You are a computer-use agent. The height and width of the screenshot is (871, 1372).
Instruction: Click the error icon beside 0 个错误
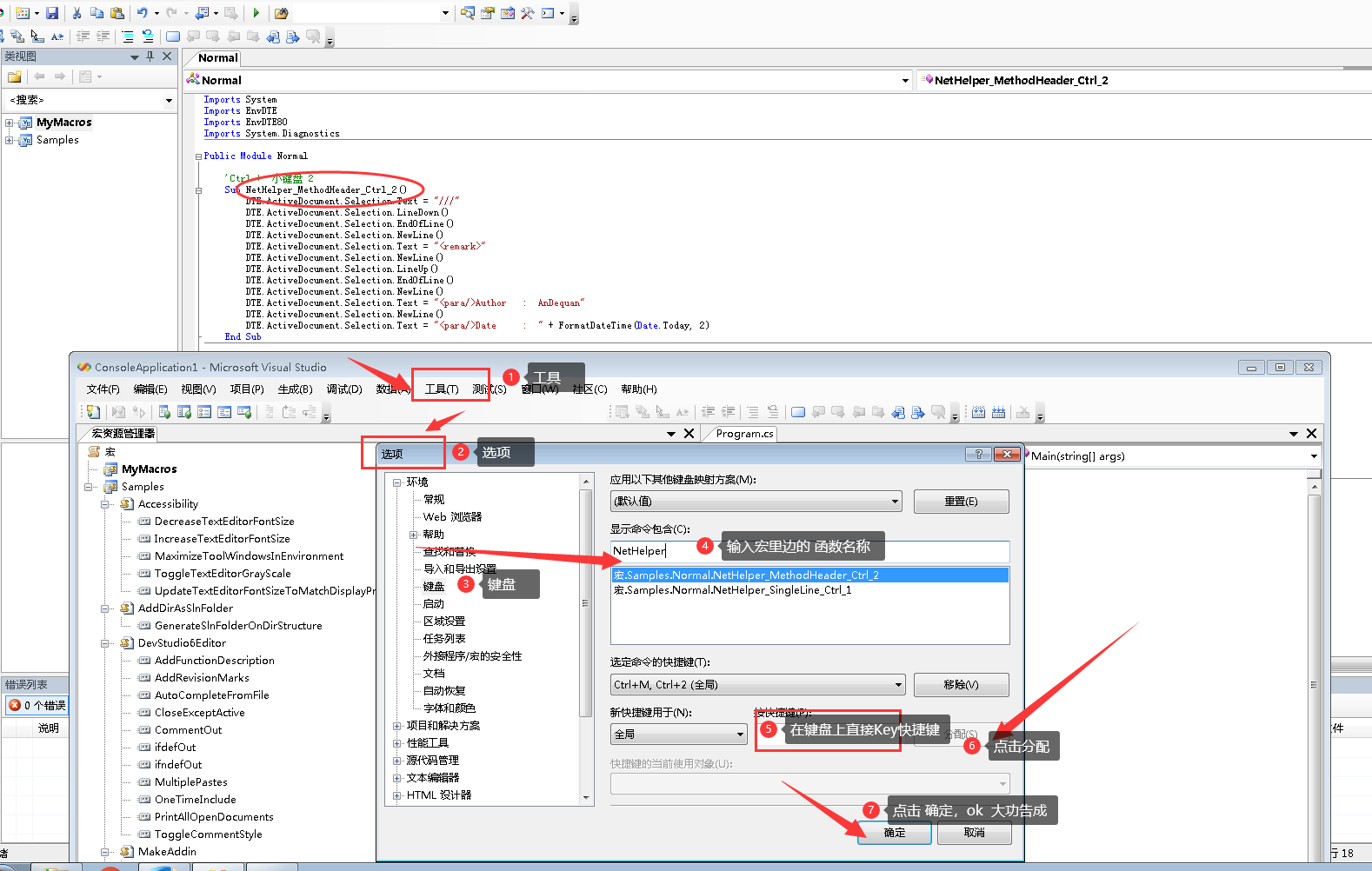15,705
